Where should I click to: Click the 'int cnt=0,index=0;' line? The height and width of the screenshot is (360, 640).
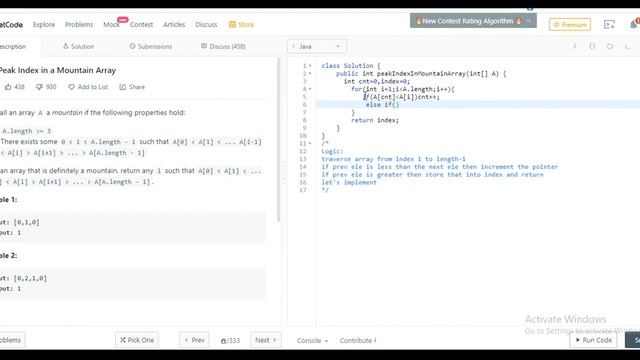click(x=377, y=81)
